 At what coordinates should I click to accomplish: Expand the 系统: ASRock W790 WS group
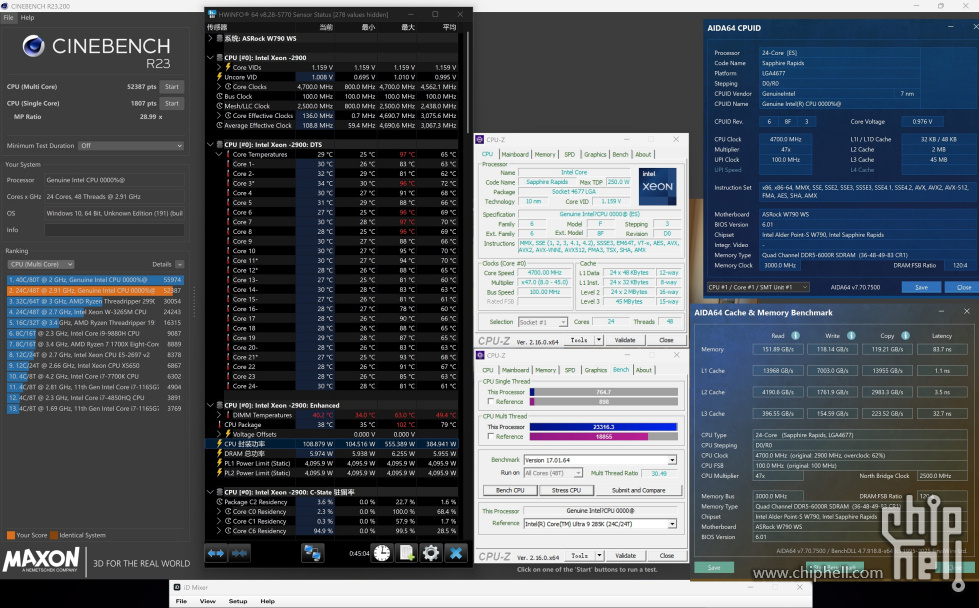pyautogui.click(x=210, y=38)
